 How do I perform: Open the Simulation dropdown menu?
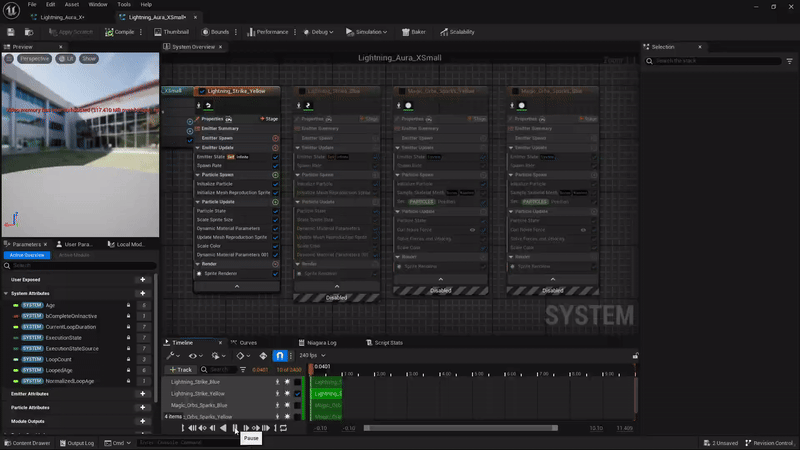click(x=368, y=32)
